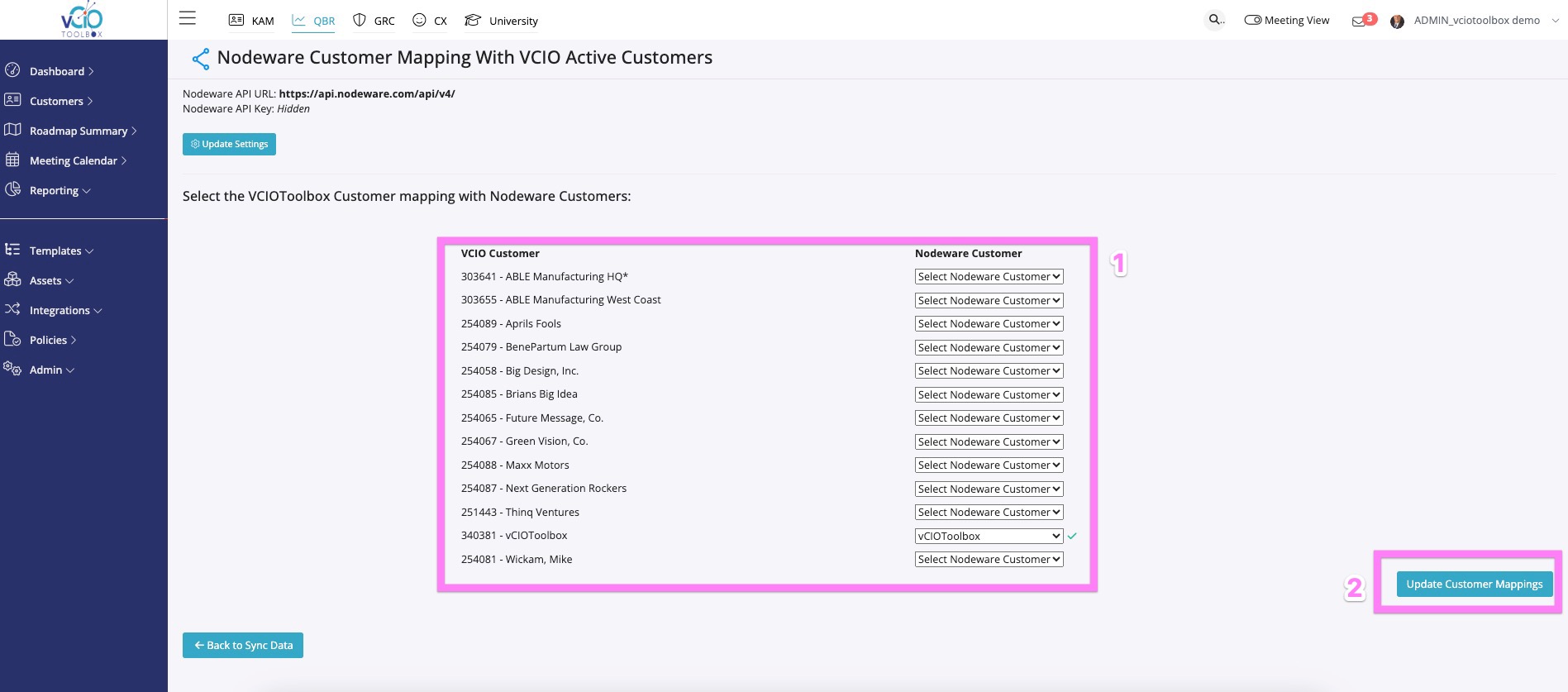Click the Update Settings button
Screen dimensions: 1568x692
pos(229,144)
